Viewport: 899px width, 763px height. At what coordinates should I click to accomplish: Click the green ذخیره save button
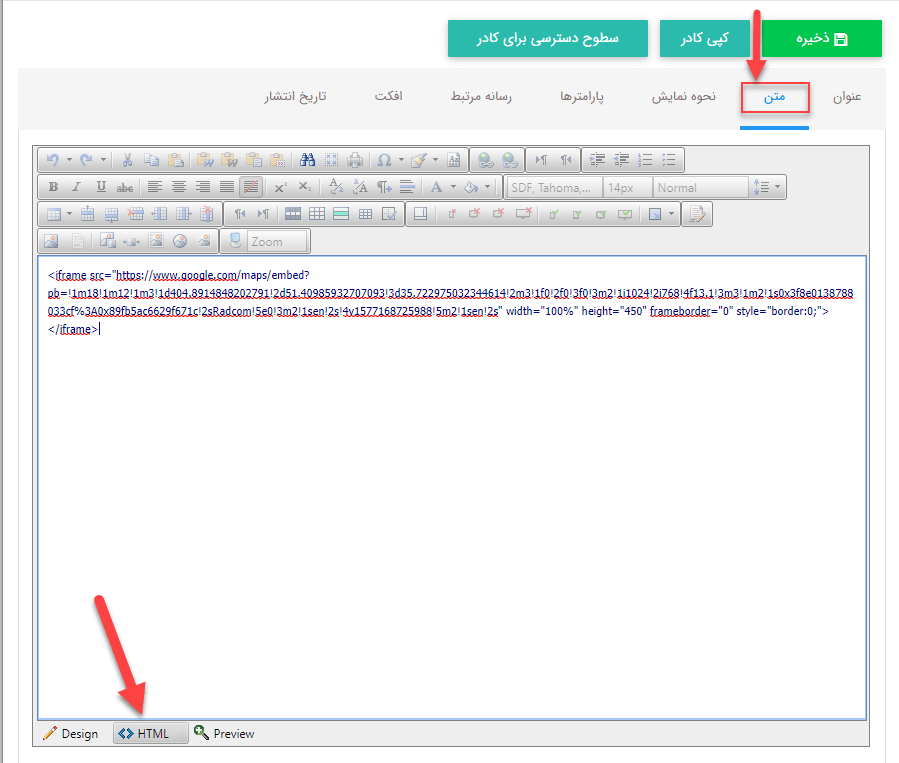[x=821, y=38]
